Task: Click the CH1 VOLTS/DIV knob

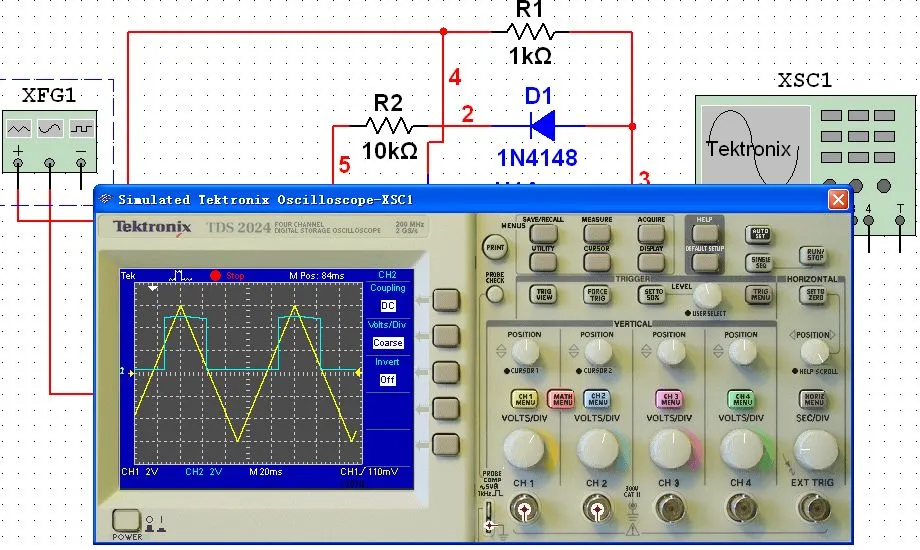Action: click(525, 450)
